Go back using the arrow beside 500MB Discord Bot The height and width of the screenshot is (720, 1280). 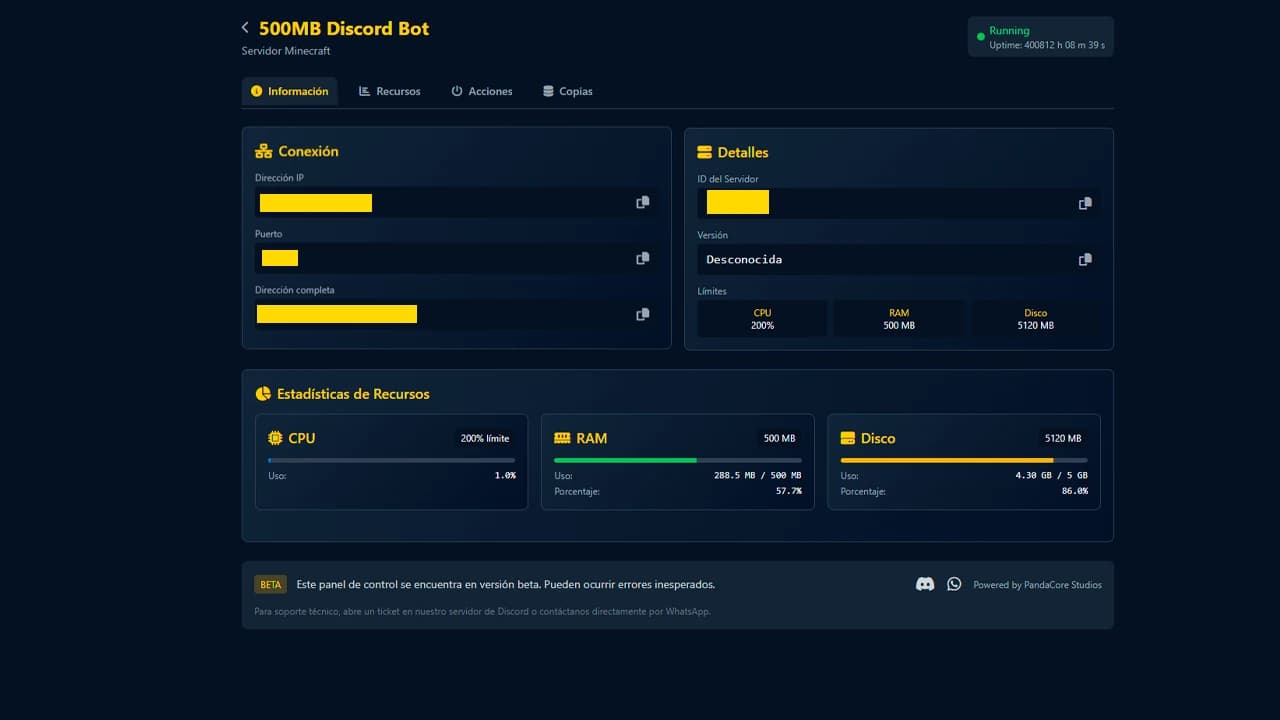coord(245,28)
